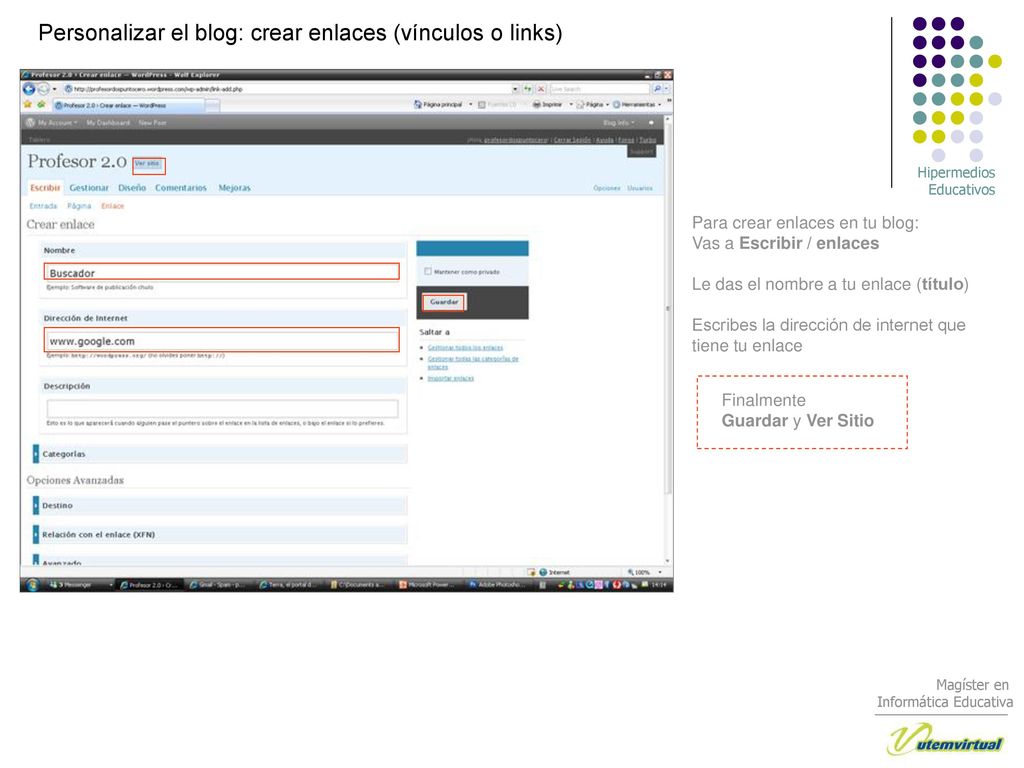1024x768 pixels.
Task: Click the Cerrar Sesión link
Action: [572, 140]
